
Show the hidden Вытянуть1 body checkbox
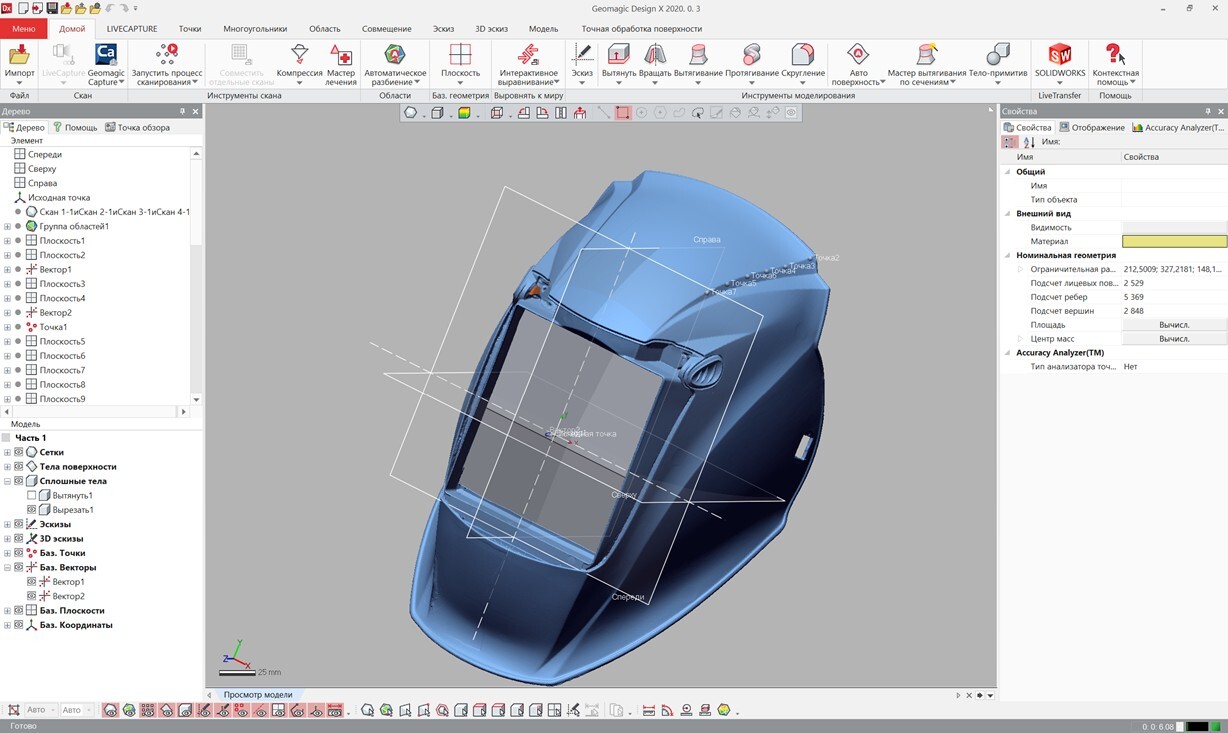31,495
